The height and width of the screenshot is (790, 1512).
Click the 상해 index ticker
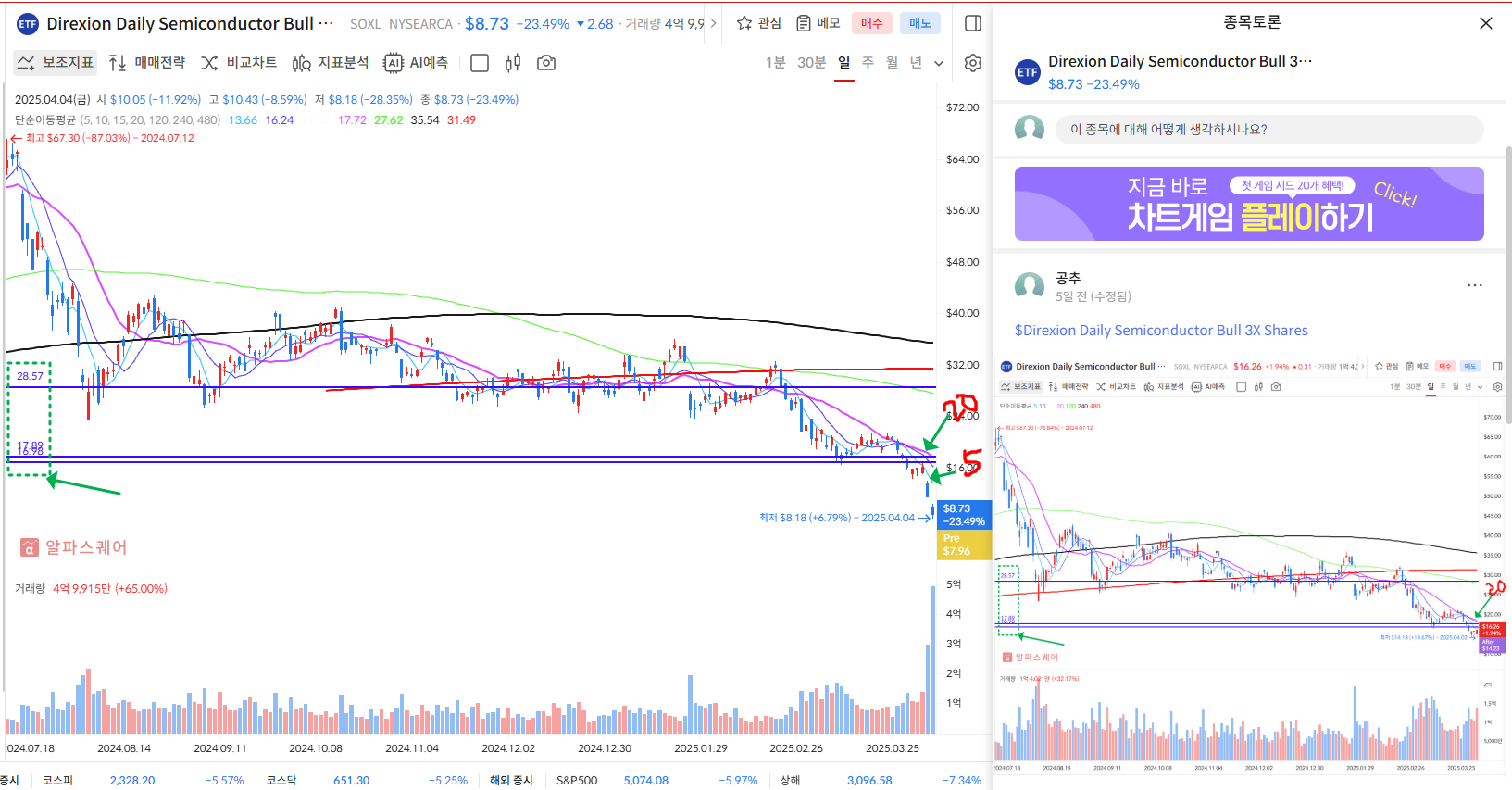(790, 781)
